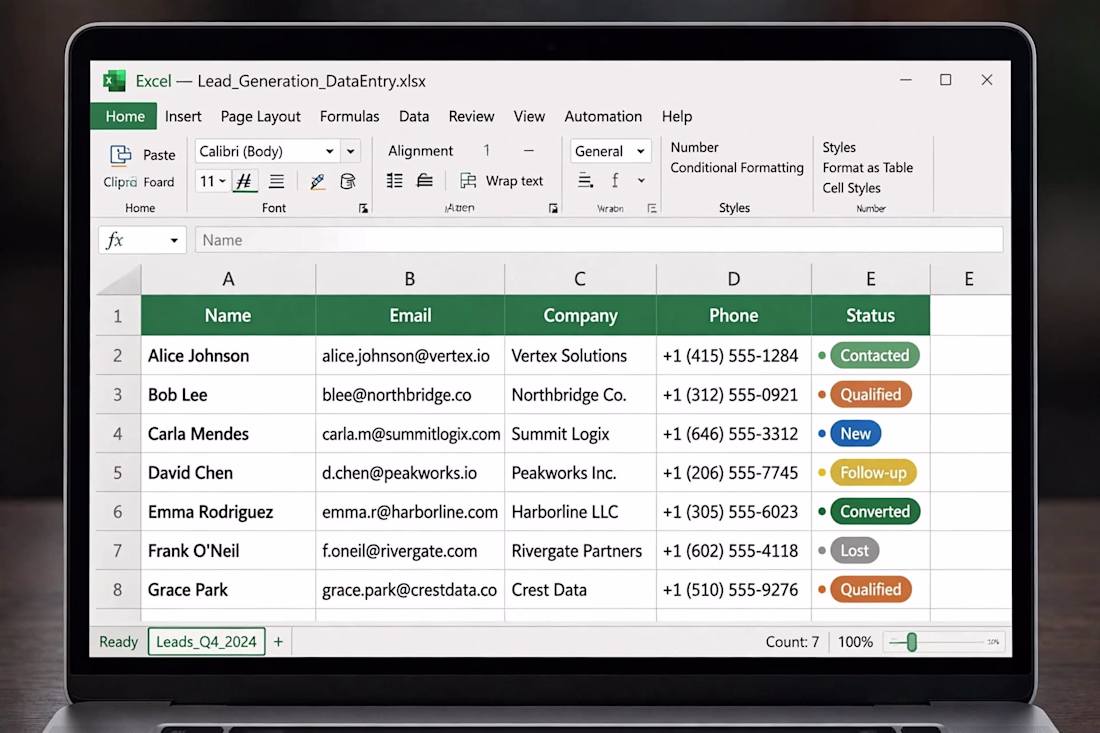Click the fx insert function icon
The image size is (1100, 733).
(115, 240)
